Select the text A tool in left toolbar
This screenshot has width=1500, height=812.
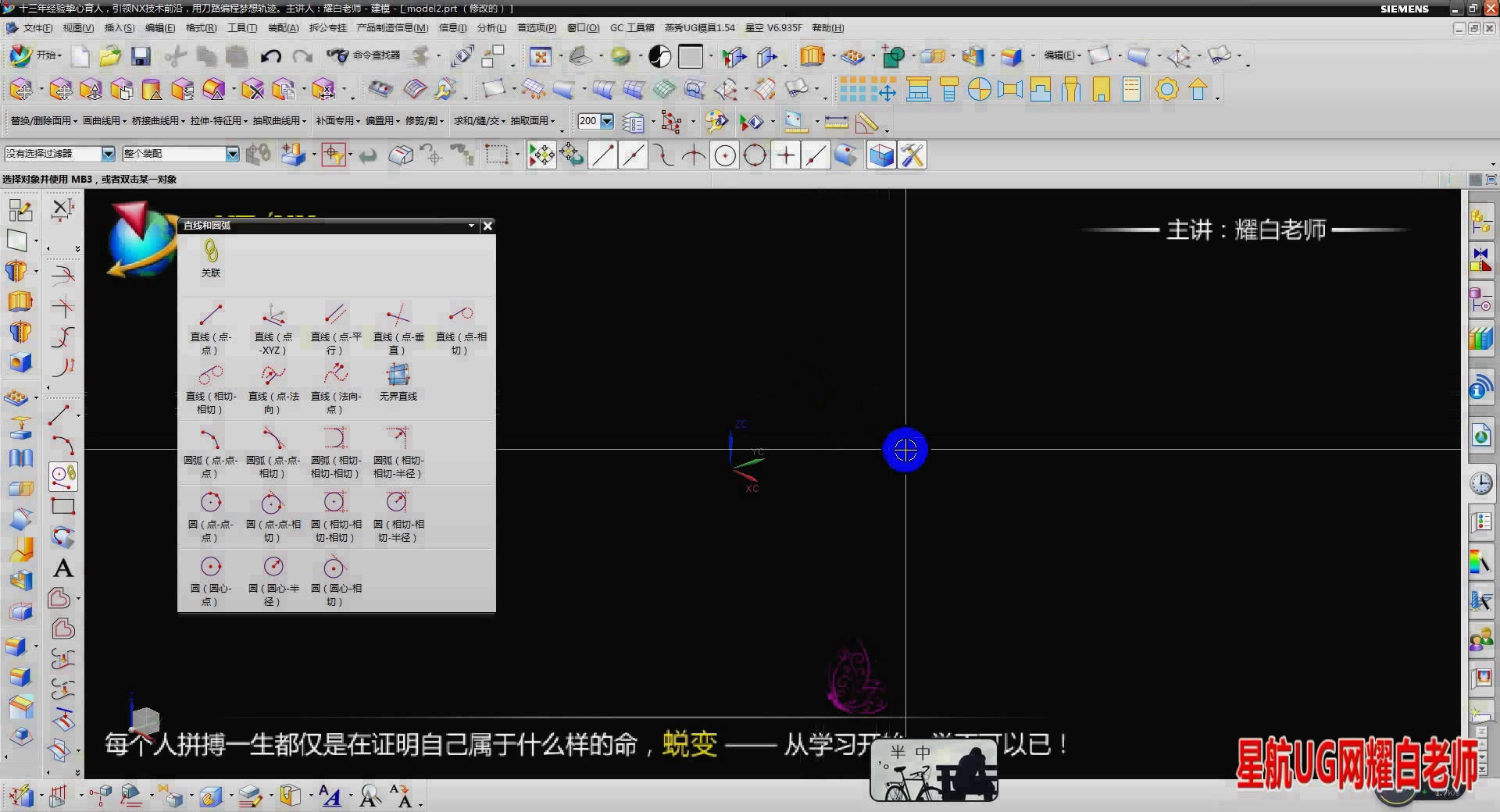pos(63,568)
